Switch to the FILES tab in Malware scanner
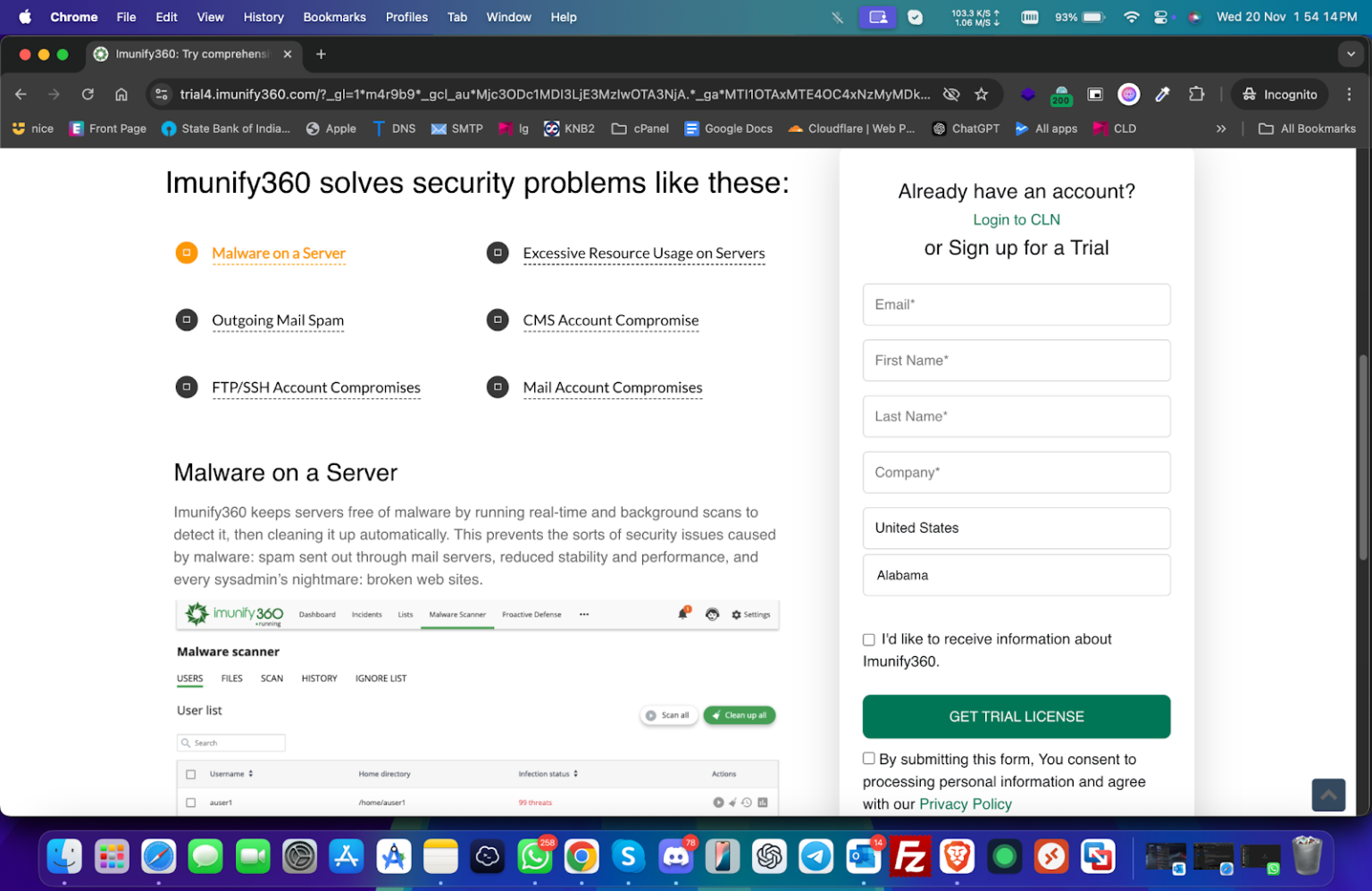Viewport: 1372px width, 891px height. click(231, 678)
